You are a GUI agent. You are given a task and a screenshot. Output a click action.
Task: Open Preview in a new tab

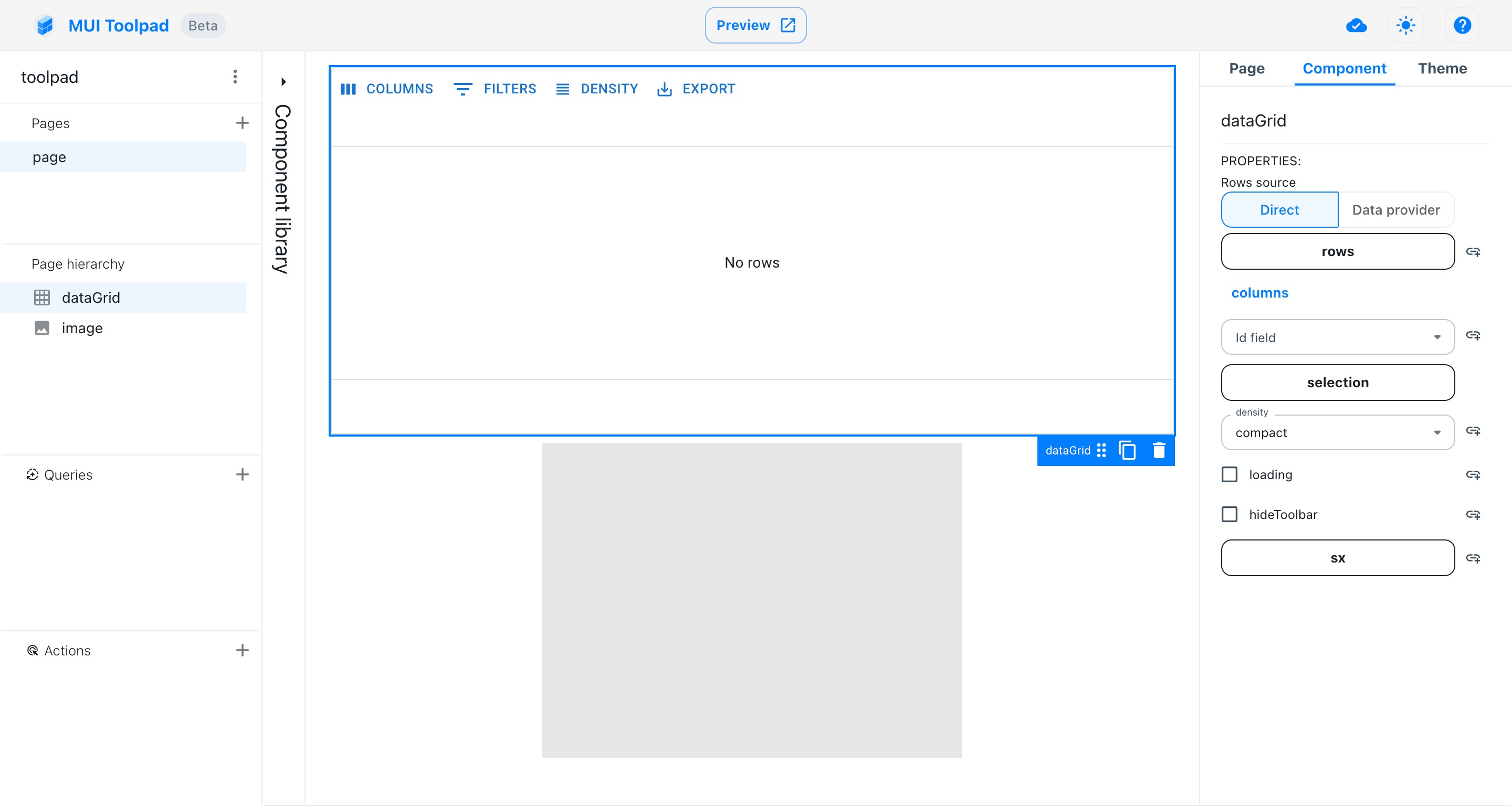click(755, 25)
